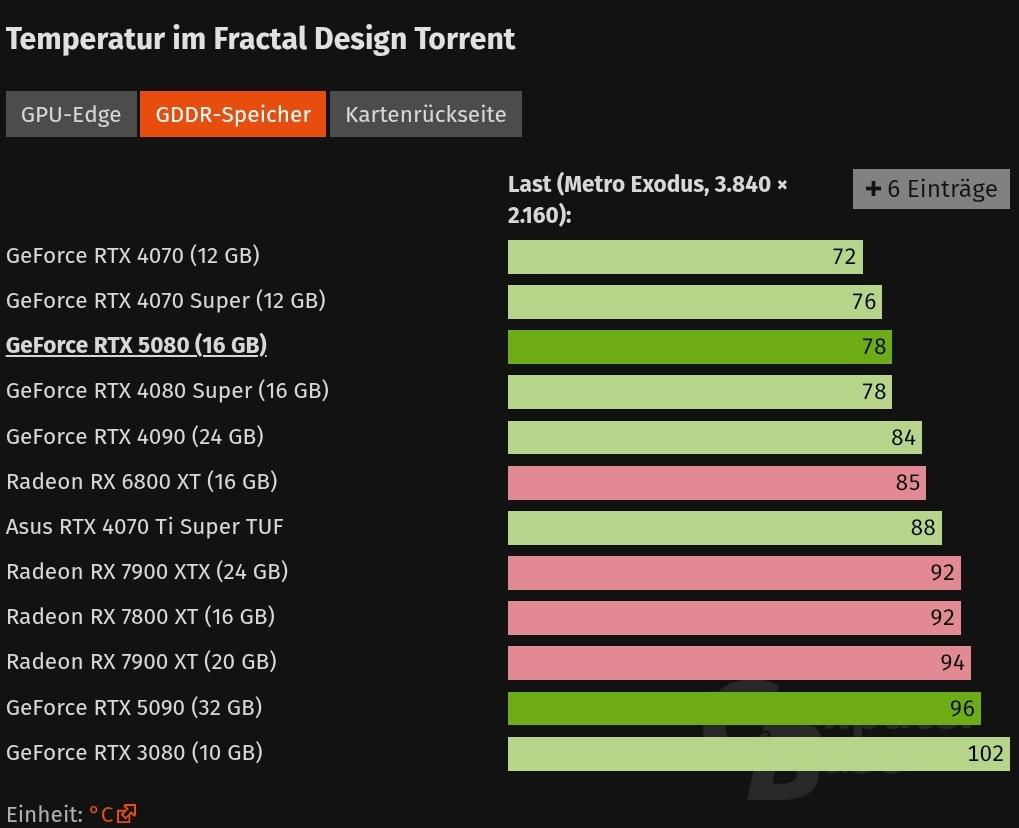Click the external link icon beside °C

[127, 814]
